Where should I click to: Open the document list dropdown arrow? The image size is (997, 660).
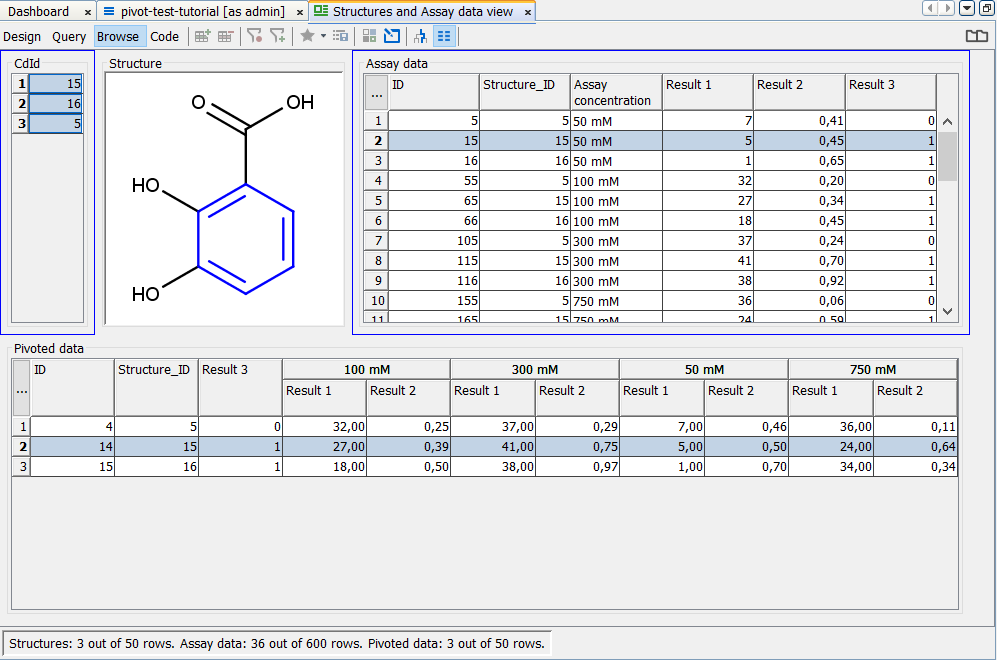[967, 9]
